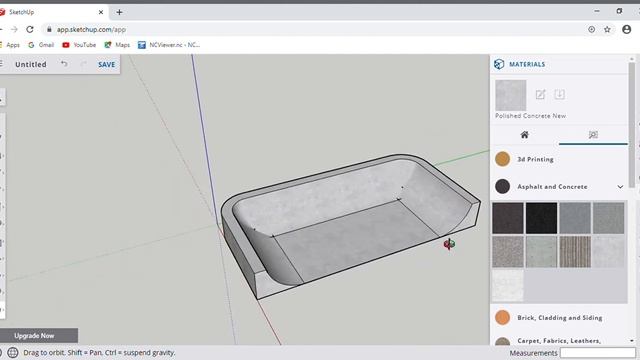Open a new browser tab

pos(119,12)
